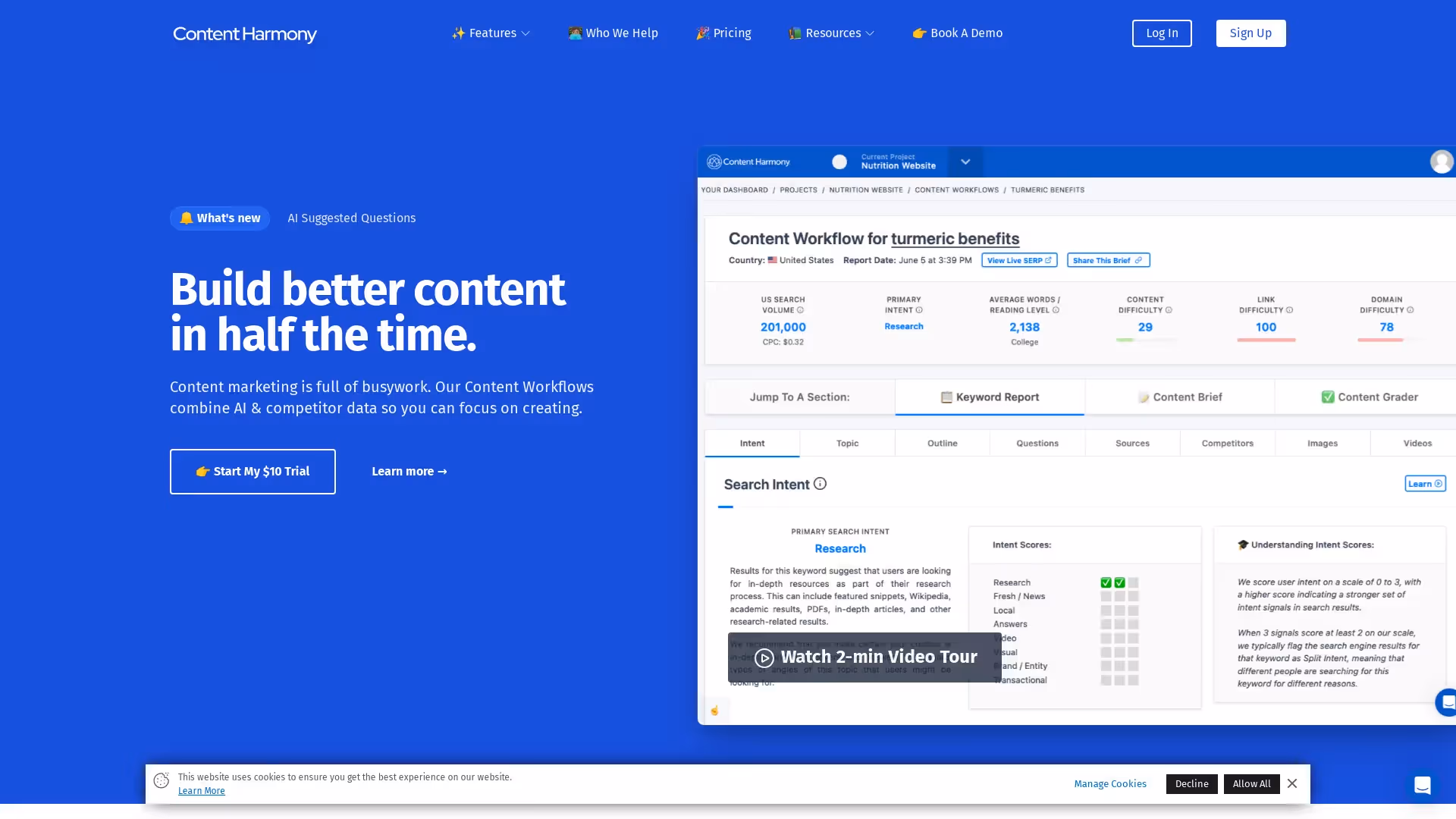This screenshot has height=819, width=1456.
Task: Open the Who We Help page
Action: tap(613, 33)
